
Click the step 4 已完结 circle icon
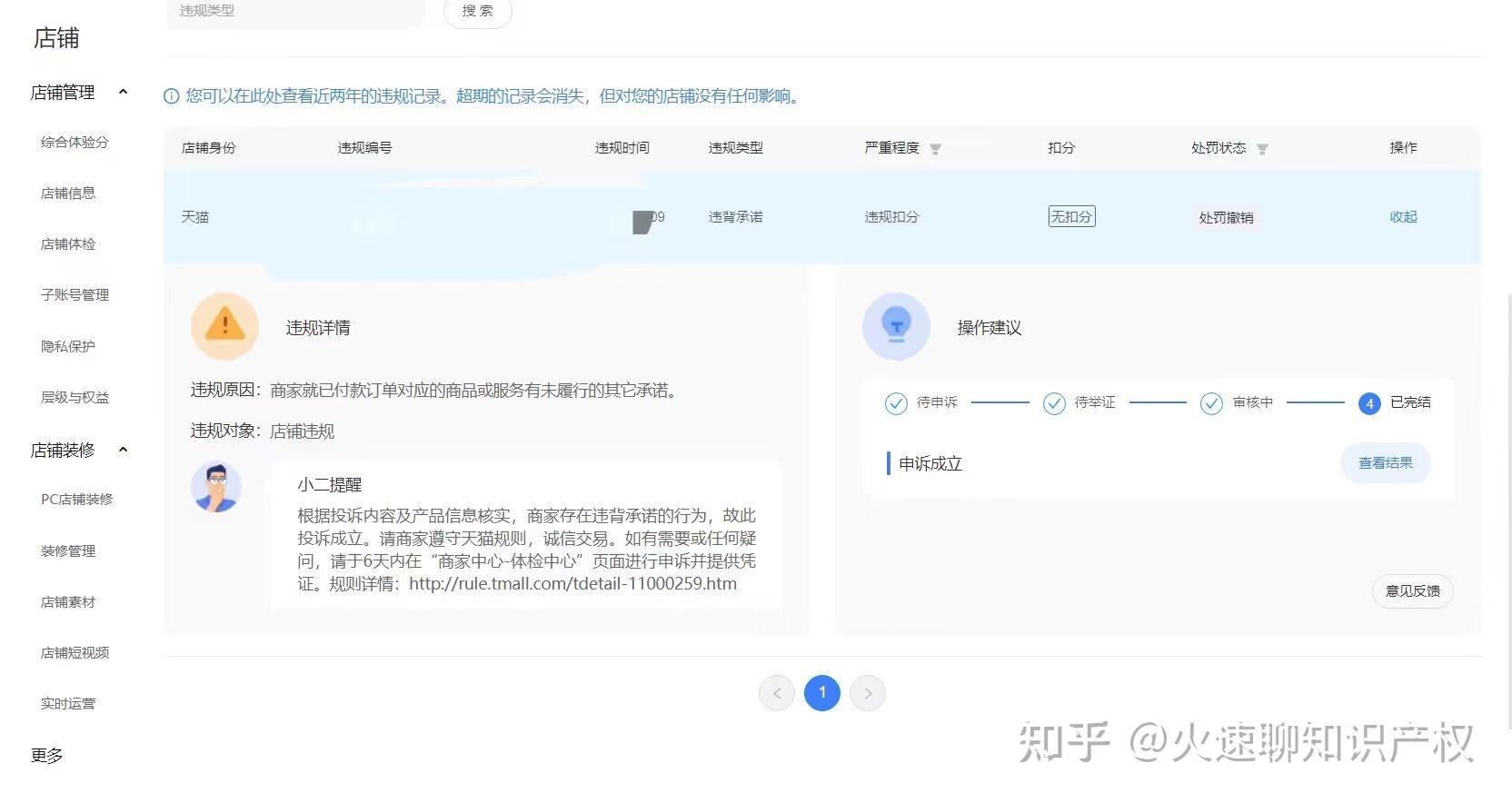[1369, 403]
